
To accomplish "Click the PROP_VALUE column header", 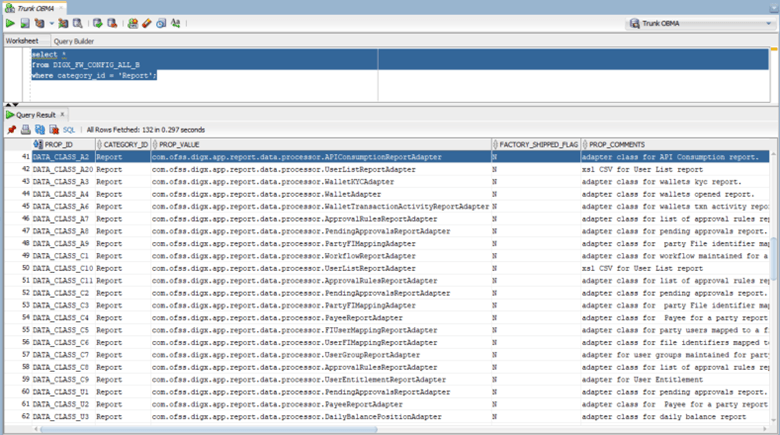I will pos(321,144).
